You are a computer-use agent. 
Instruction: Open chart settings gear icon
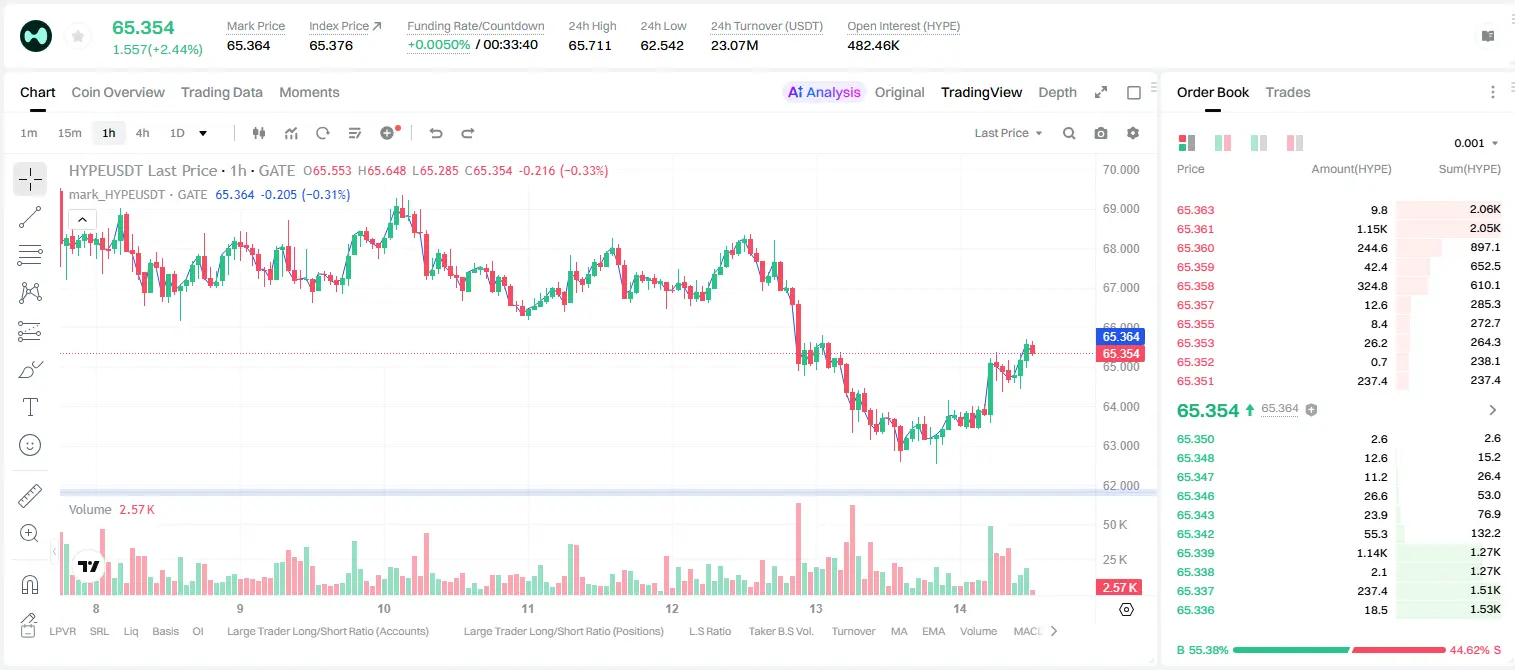[1133, 133]
